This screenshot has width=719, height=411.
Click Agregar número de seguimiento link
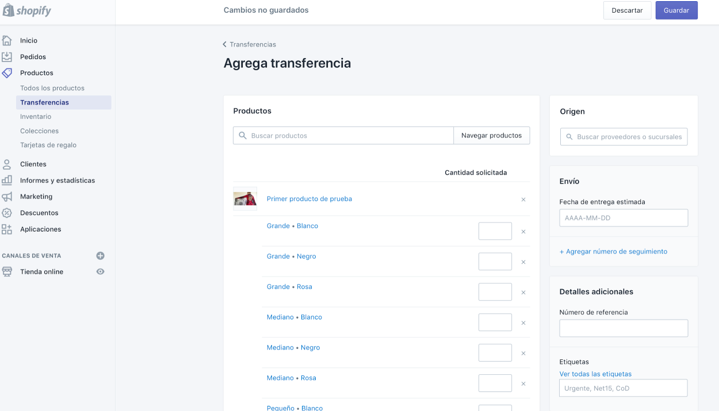[x=613, y=252]
